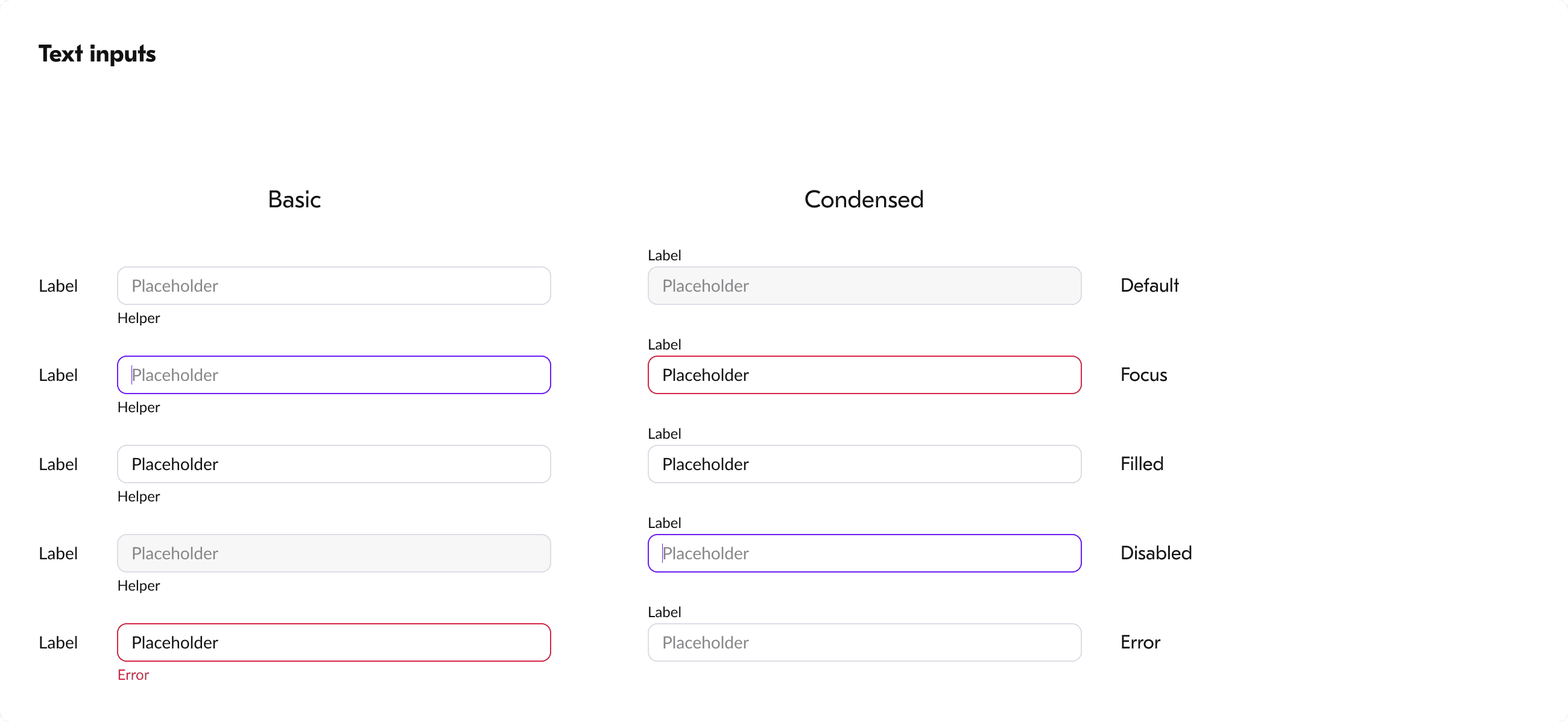
Task: Select the red-bordered Basic column input
Action: [x=334, y=642]
